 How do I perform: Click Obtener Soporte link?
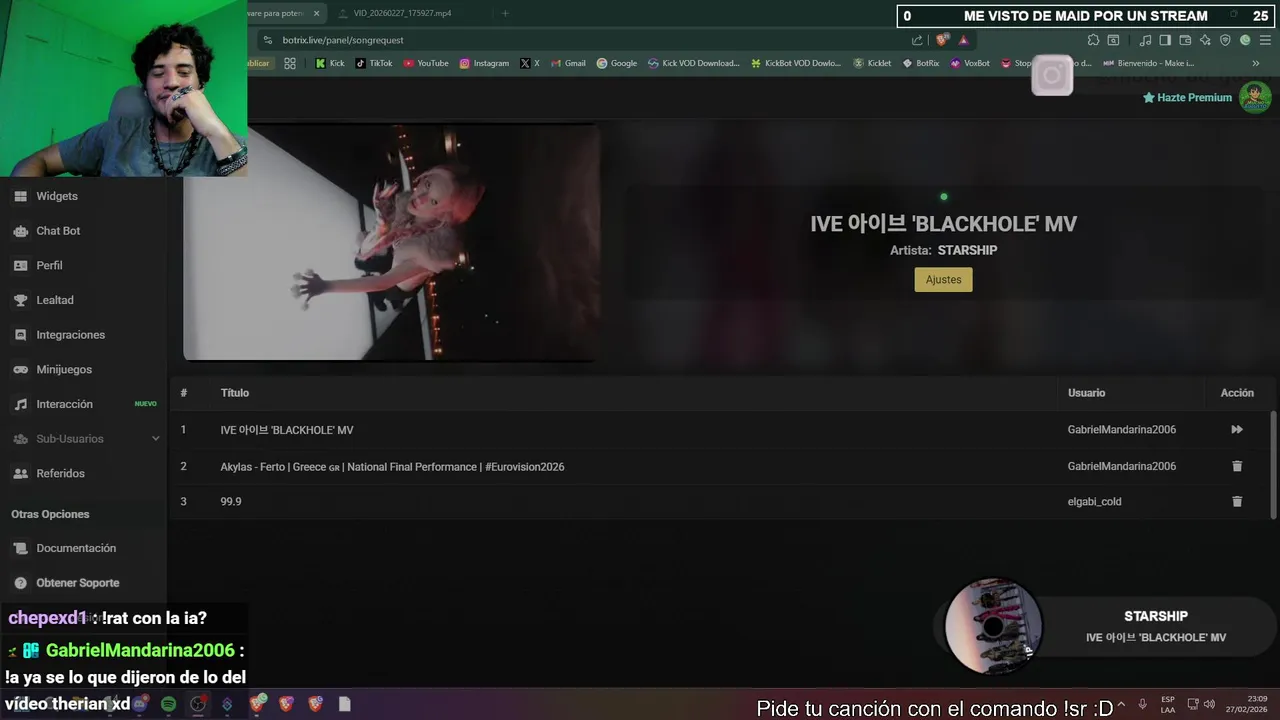77,583
